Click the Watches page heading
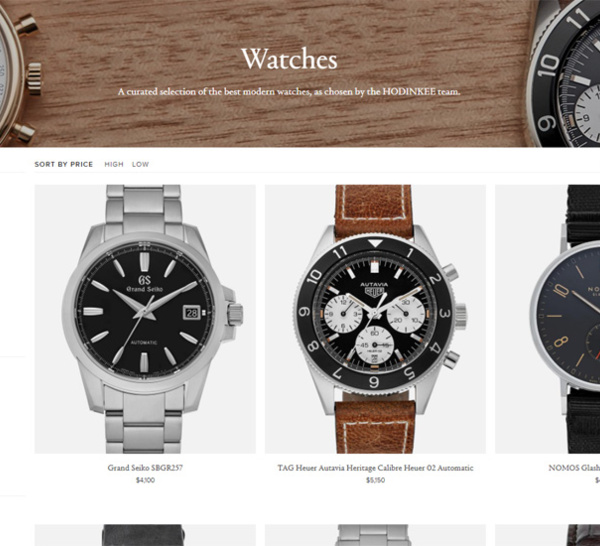The image size is (600, 546). click(289, 59)
